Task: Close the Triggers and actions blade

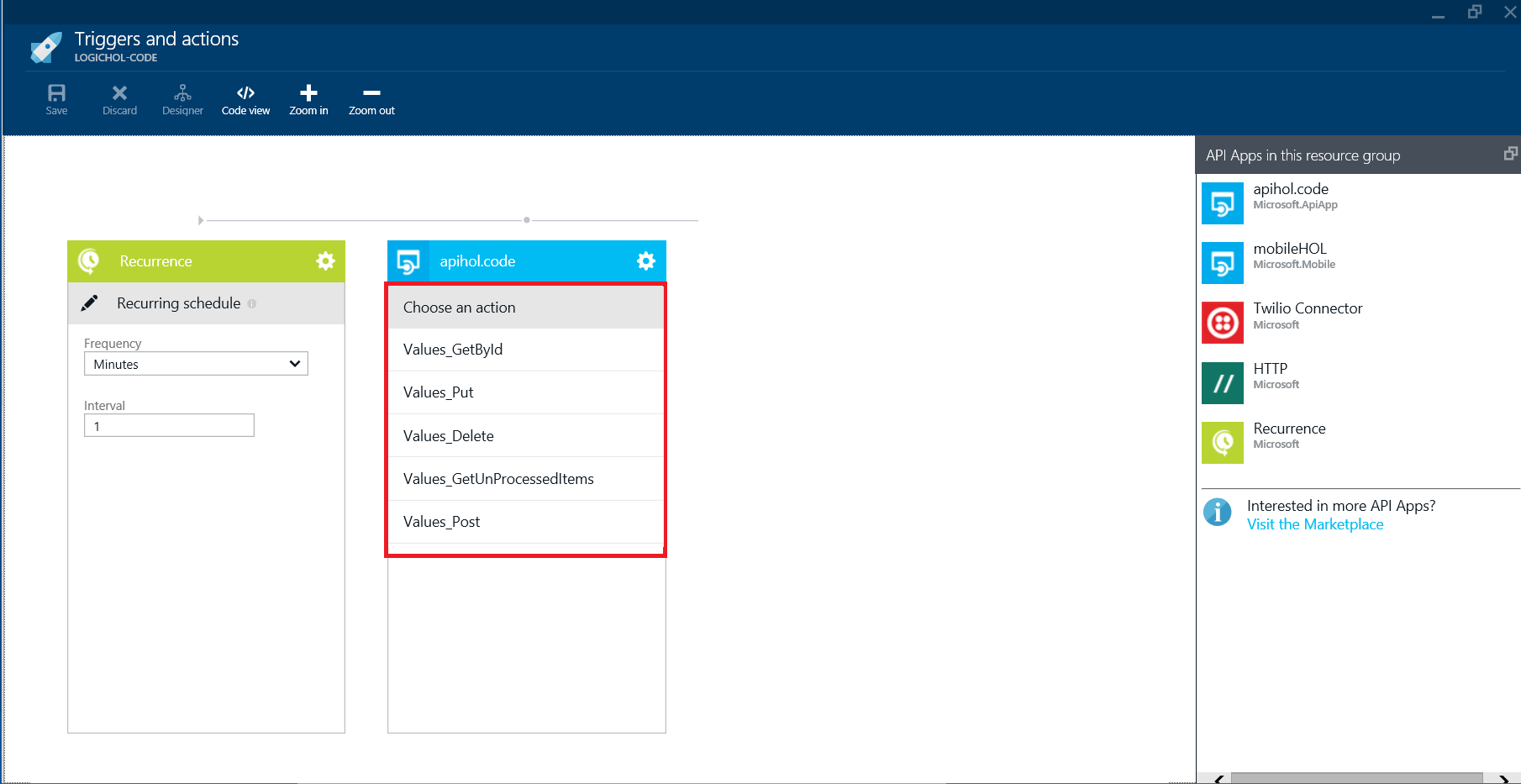Action: [x=1510, y=12]
